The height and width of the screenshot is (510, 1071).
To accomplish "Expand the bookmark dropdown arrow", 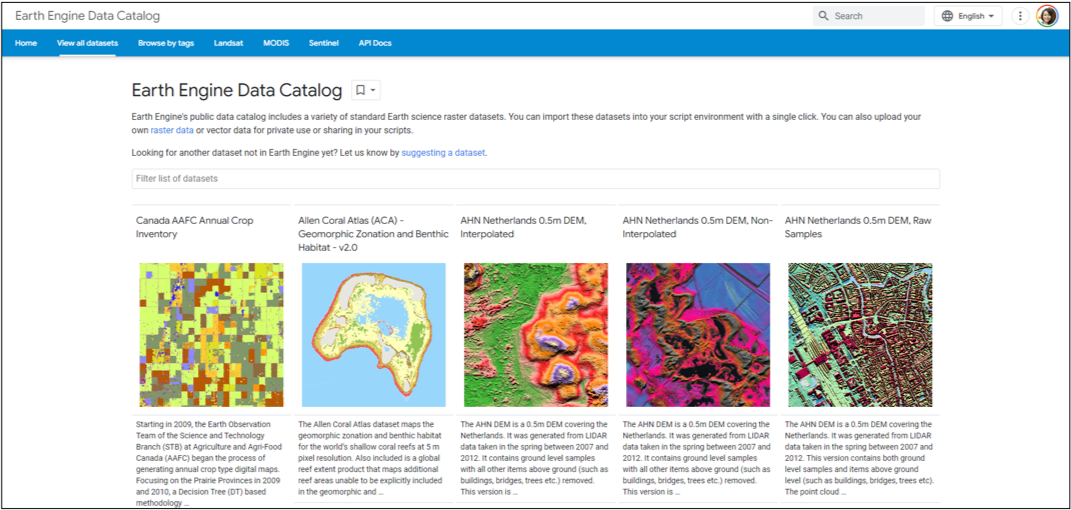I will [x=374, y=90].
